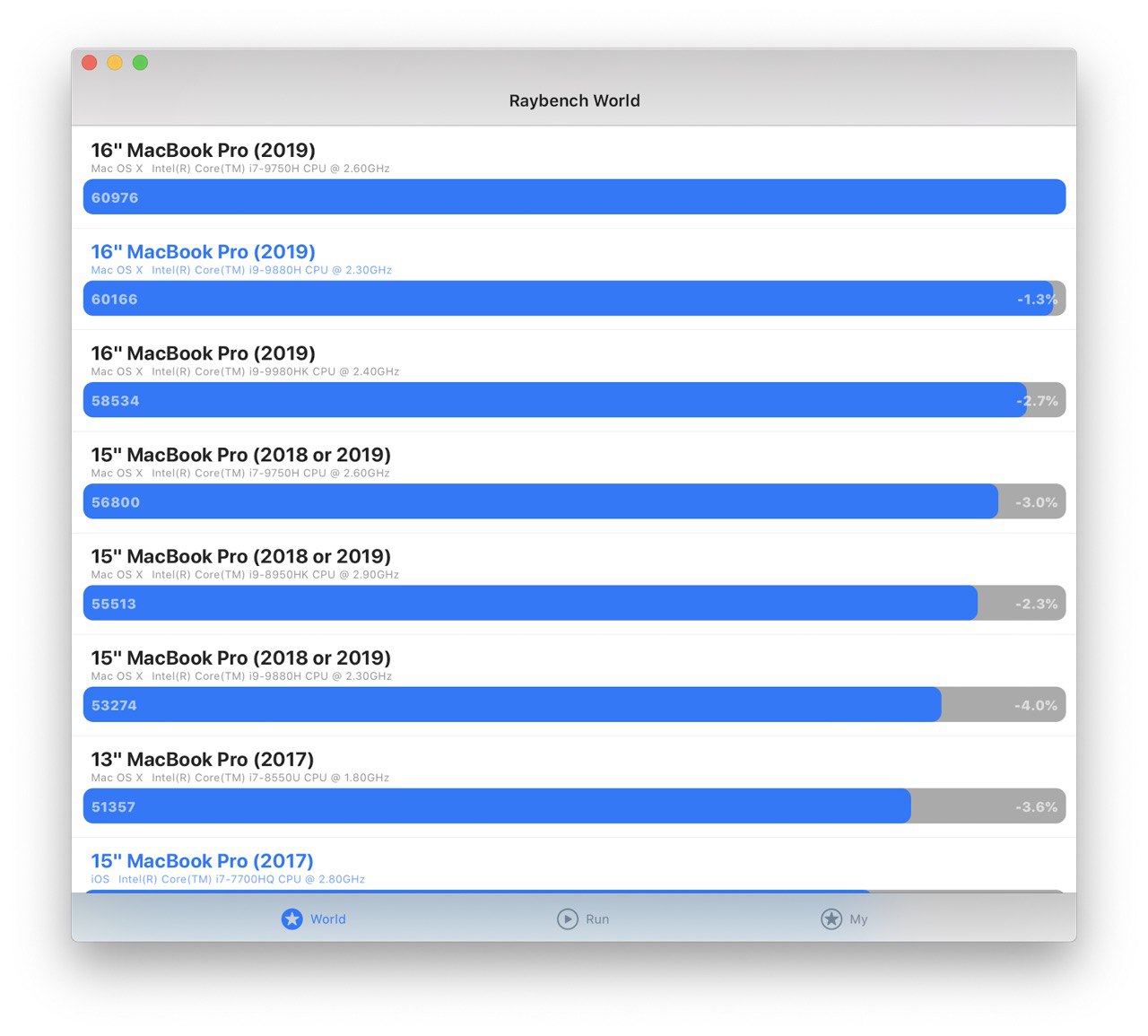Select the blue 16" MacBook Pro (2019) title

[204, 251]
